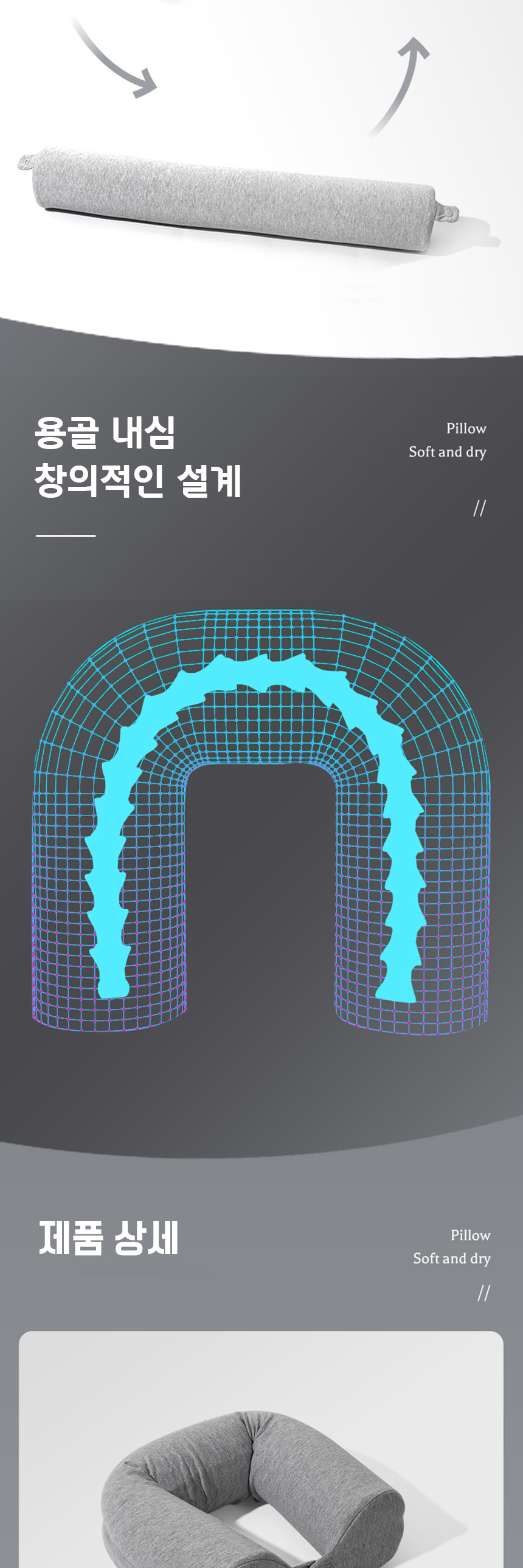
Task: Click the 용골 내심 heading line
Action: tap(105, 433)
